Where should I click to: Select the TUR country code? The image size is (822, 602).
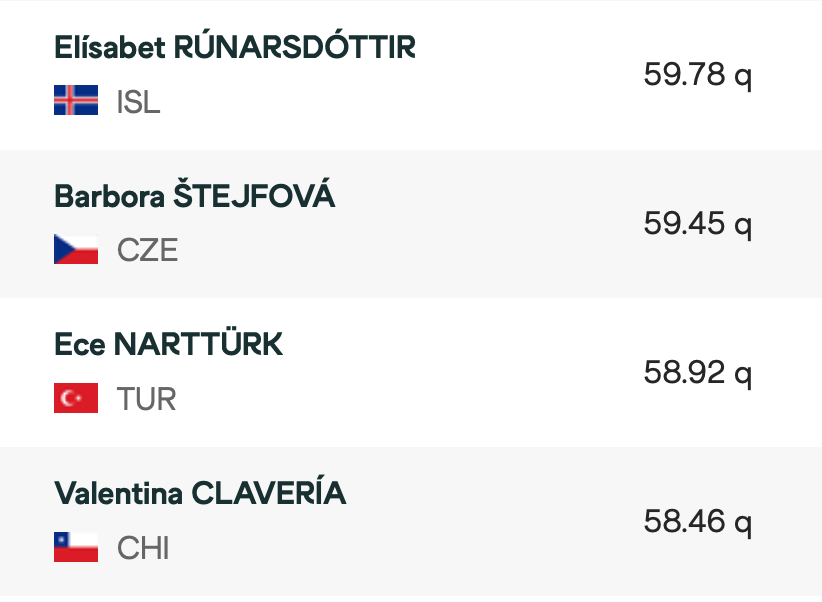click(x=146, y=399)
